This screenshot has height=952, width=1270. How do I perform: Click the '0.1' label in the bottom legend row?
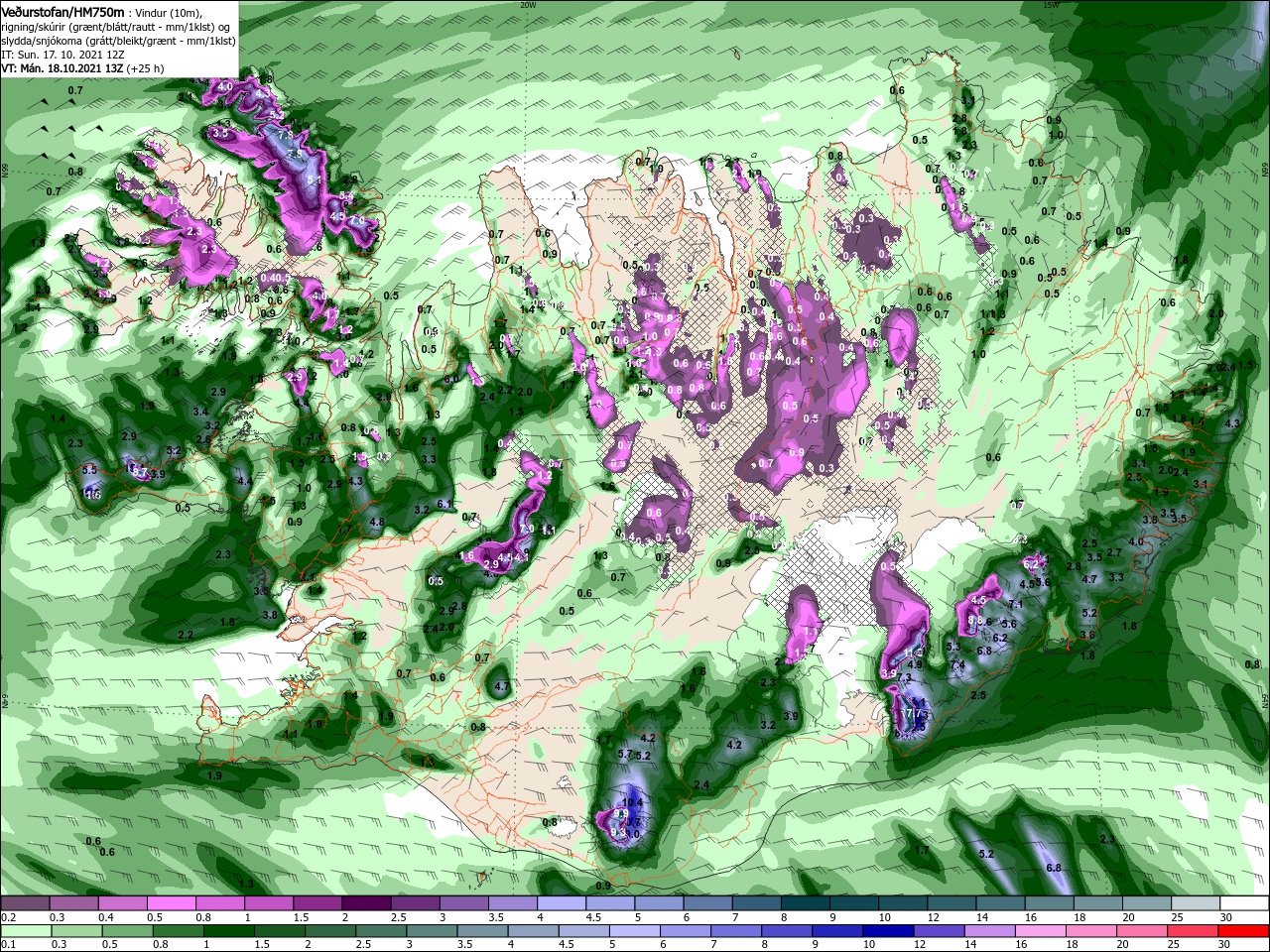[x=9, y=944]
